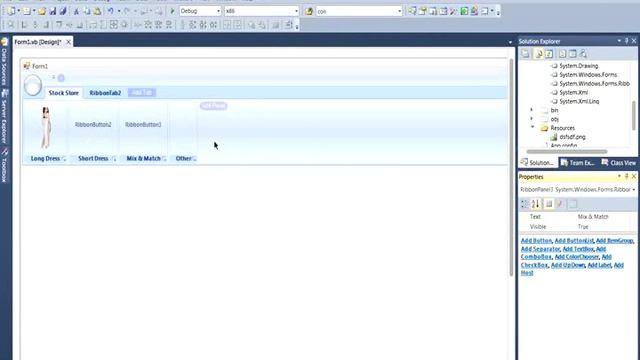Expand the bin folder in Solution Explorer
Image resolution: width=640 pixels, height=360 pixels.
coord(531,110)
